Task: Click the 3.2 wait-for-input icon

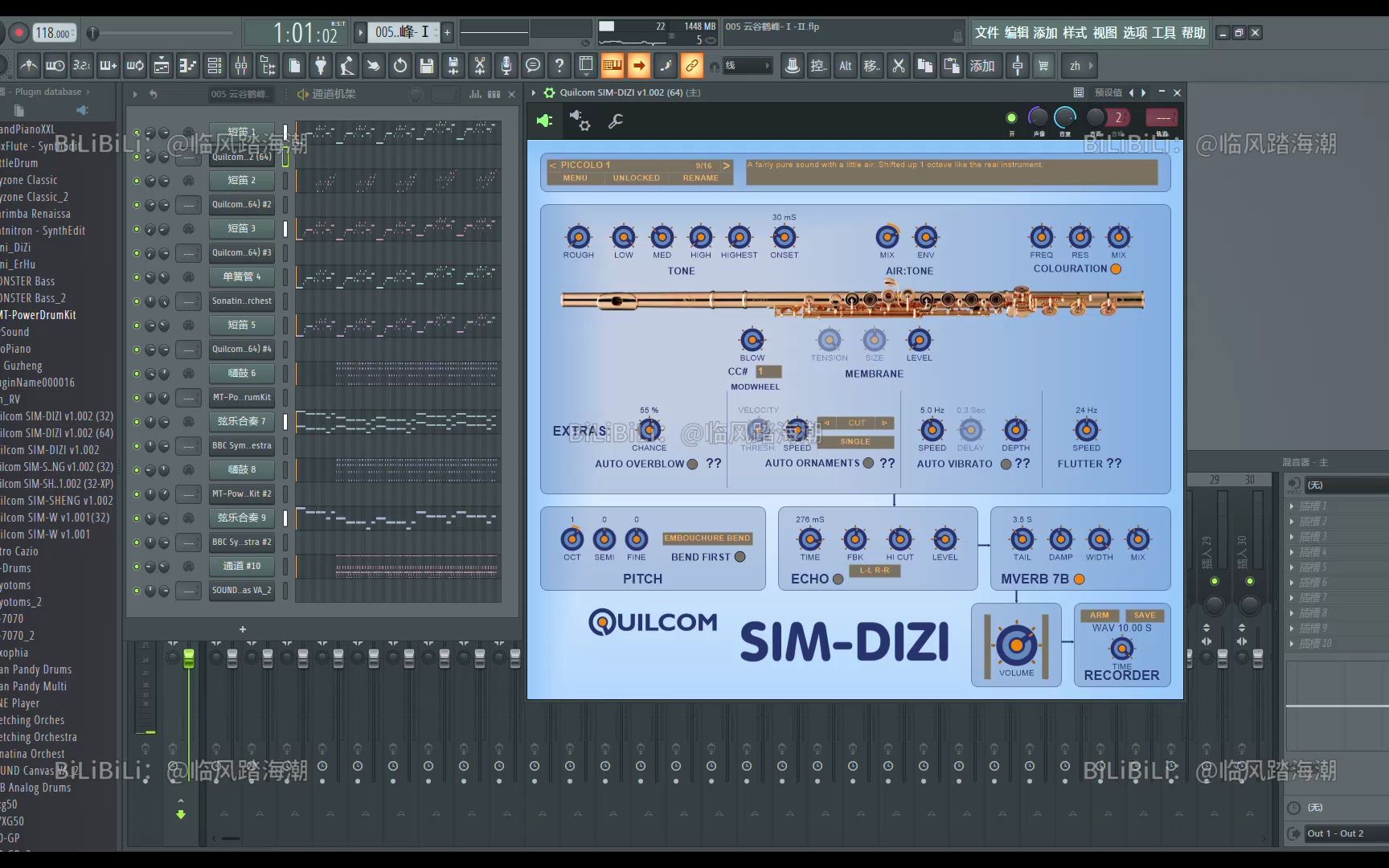Action: [x=82, y=66]
